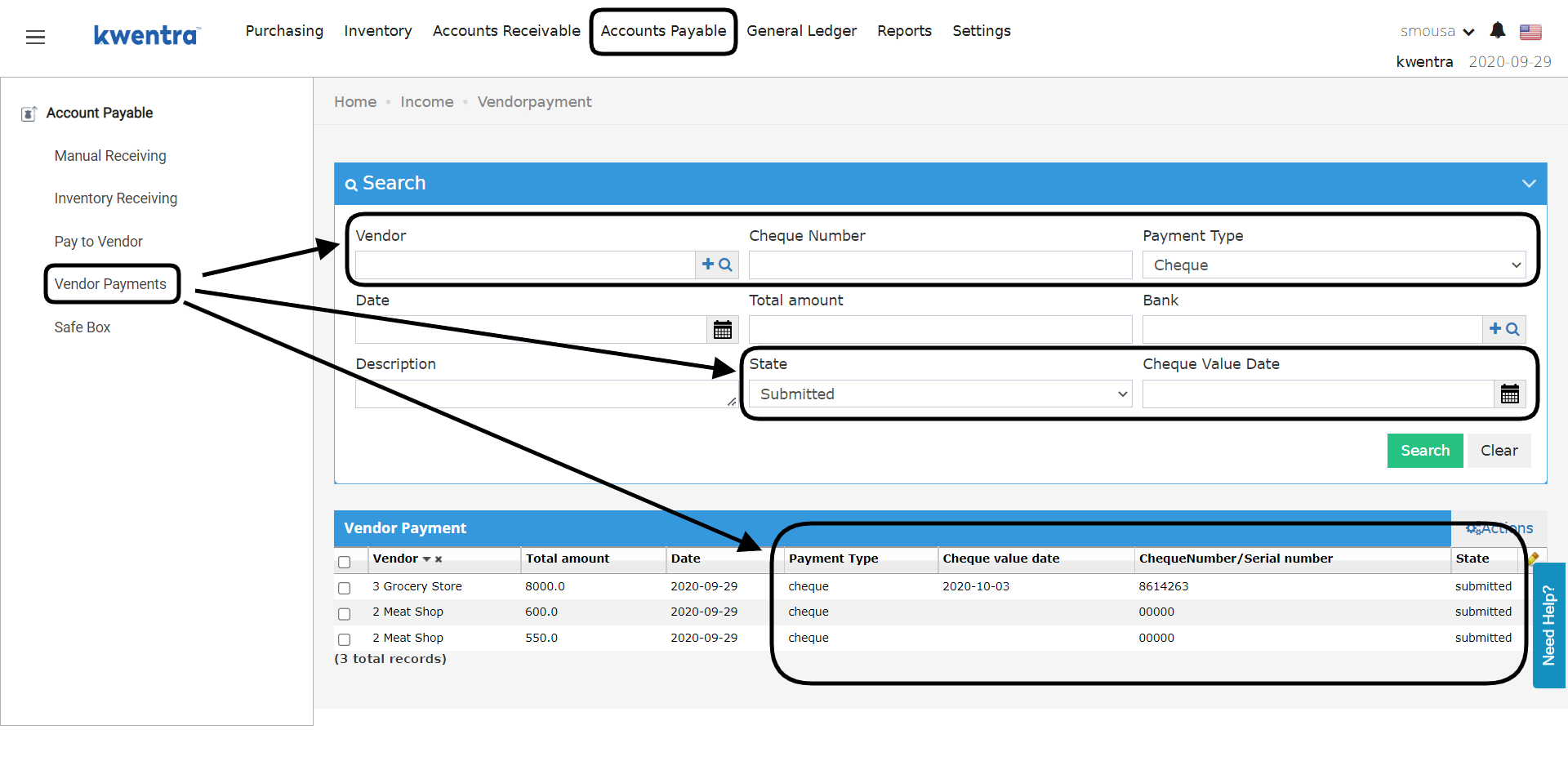Open the Inventory menu
Screen dimensions: 1568x770
tap(377, 31)
